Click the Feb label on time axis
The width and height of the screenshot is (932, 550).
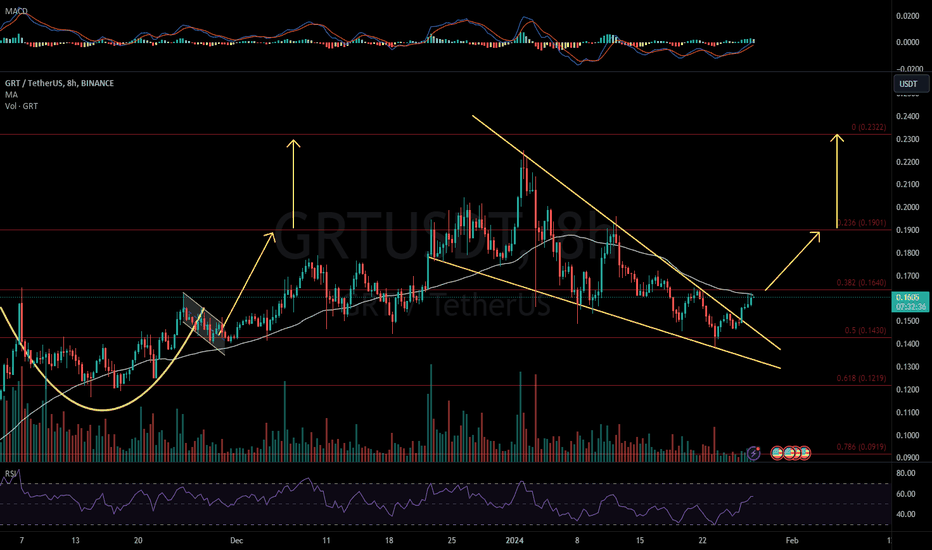tap(792, 540)
